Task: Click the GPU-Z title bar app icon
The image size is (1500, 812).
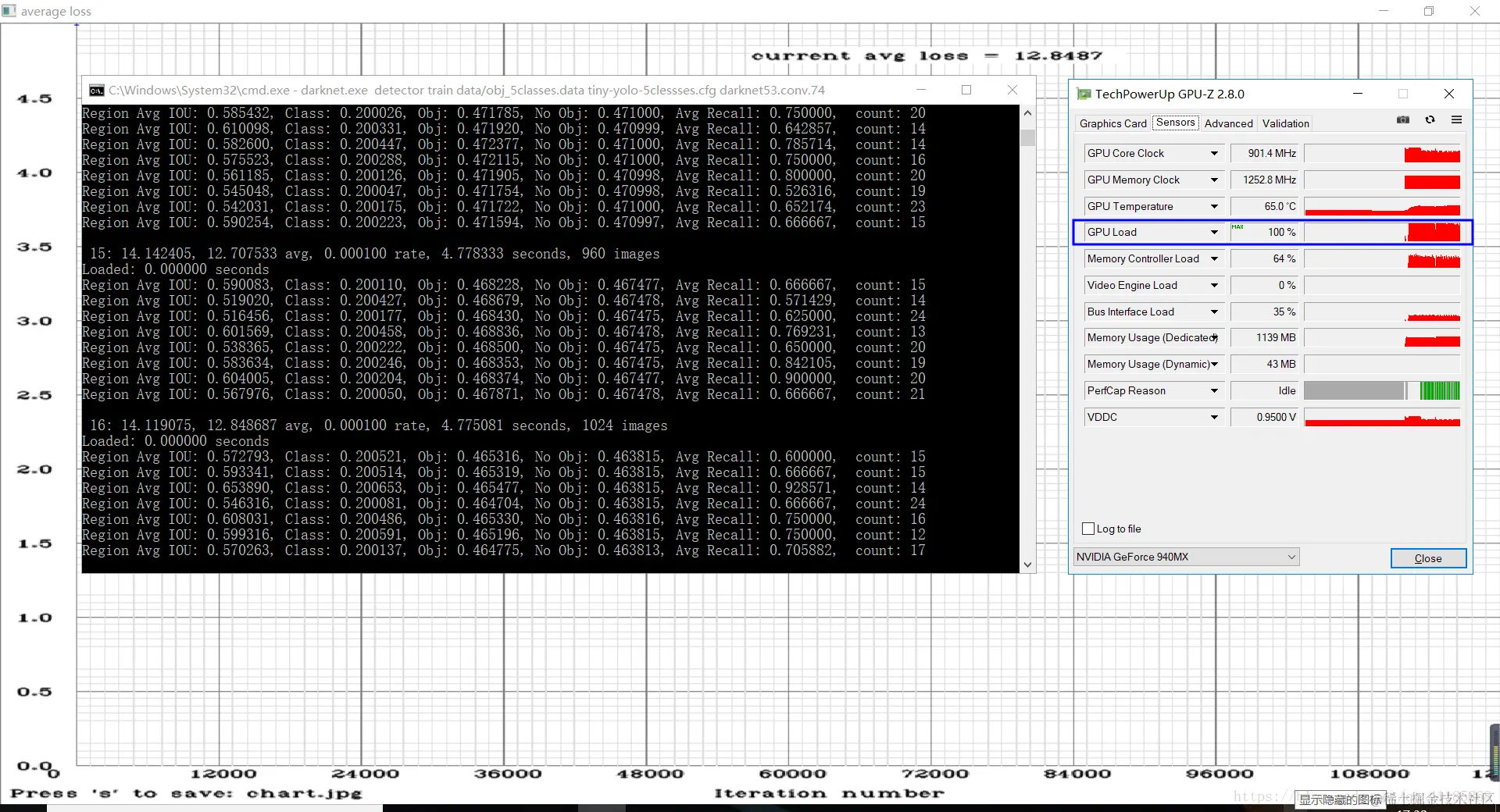Action: pos(1084,94)
